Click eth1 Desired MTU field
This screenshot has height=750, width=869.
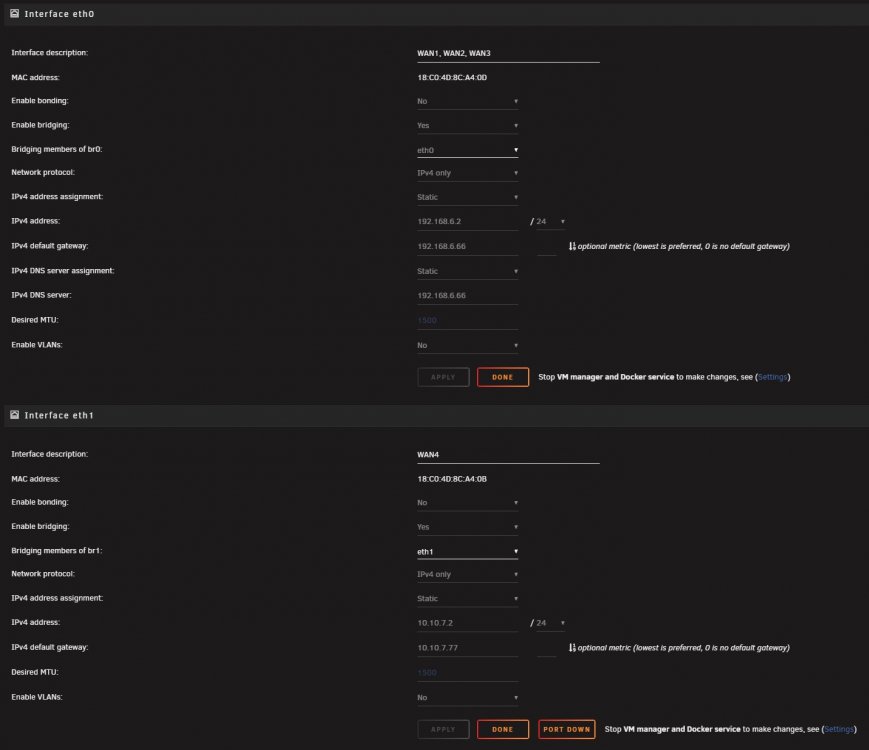tap(467, 673)
